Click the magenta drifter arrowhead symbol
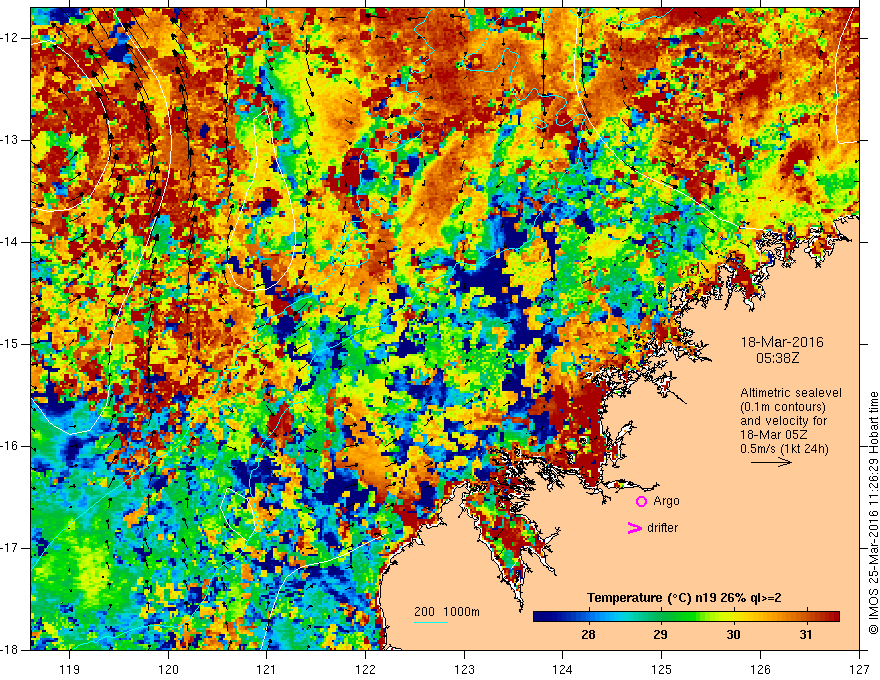Viewport: 880px width, 680px height. (x=634, y=528)
